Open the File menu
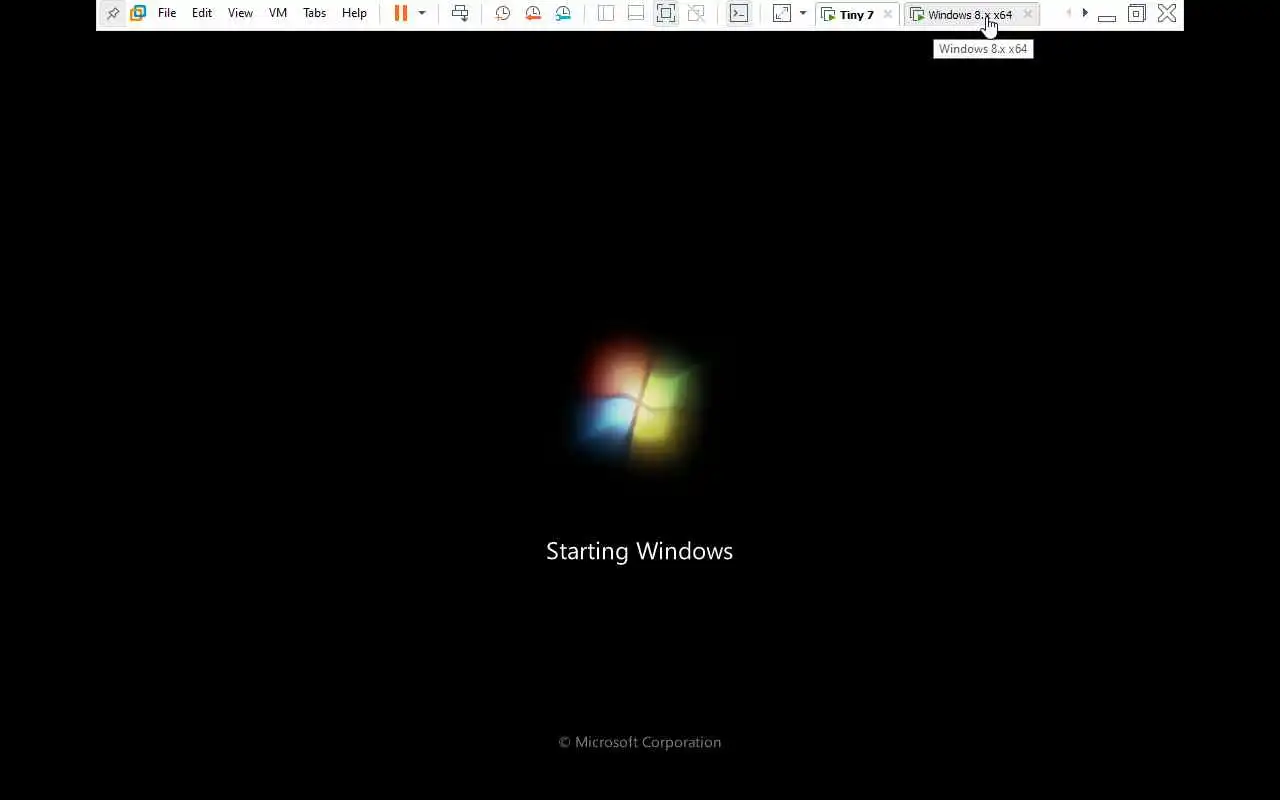The width and height of the screenshot is (1280, 800). point(167,14)
